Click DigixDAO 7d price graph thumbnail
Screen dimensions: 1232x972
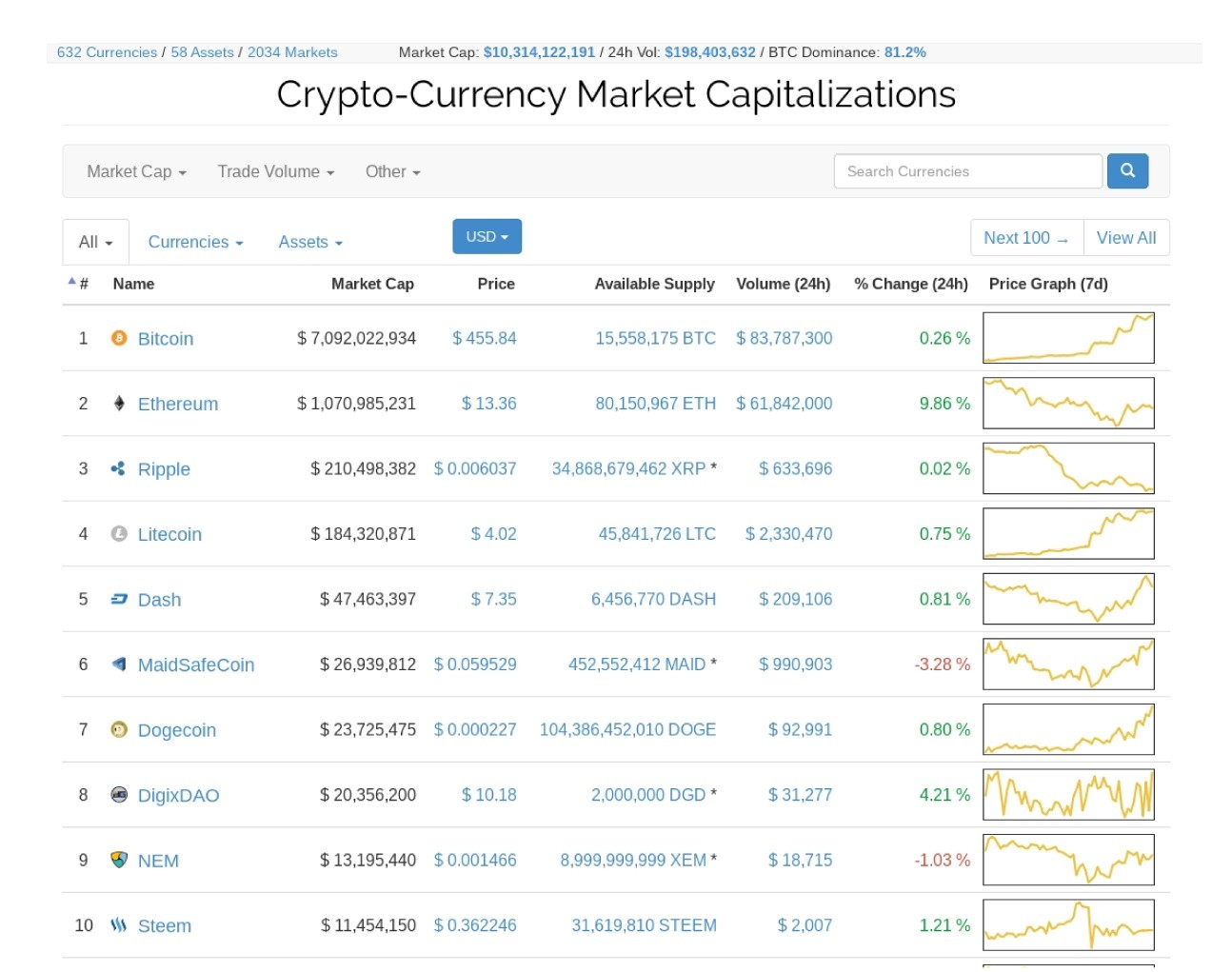click(1068, 794)
